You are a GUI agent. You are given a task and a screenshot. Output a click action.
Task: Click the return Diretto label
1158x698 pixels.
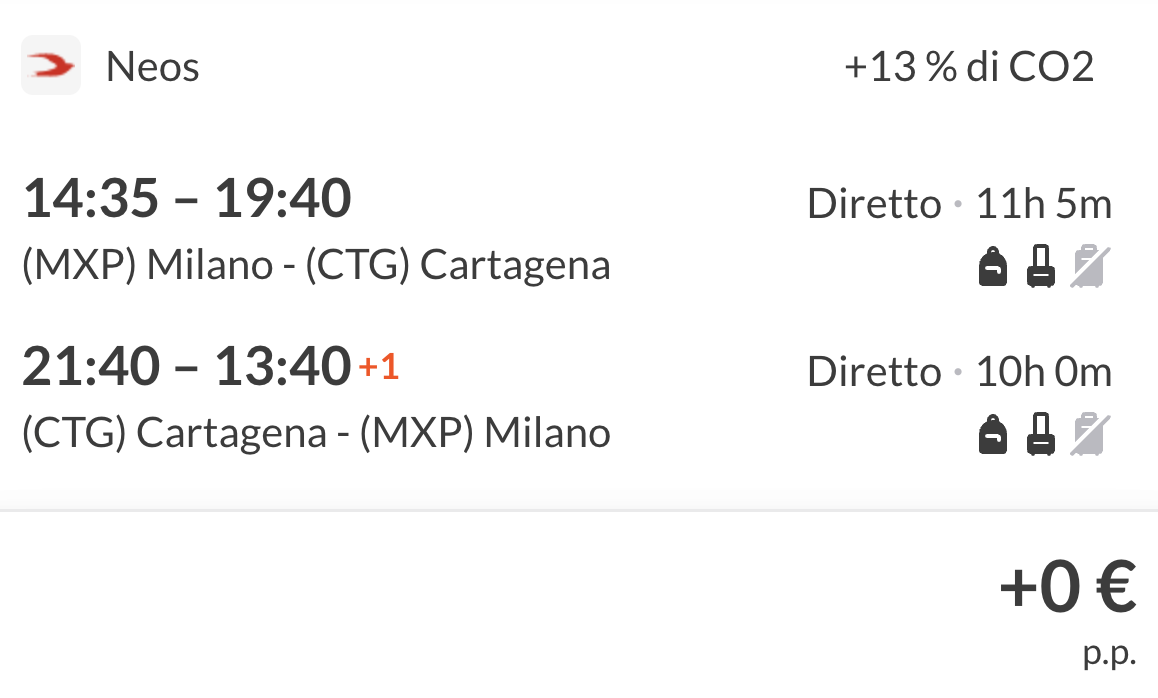[874, 372]
